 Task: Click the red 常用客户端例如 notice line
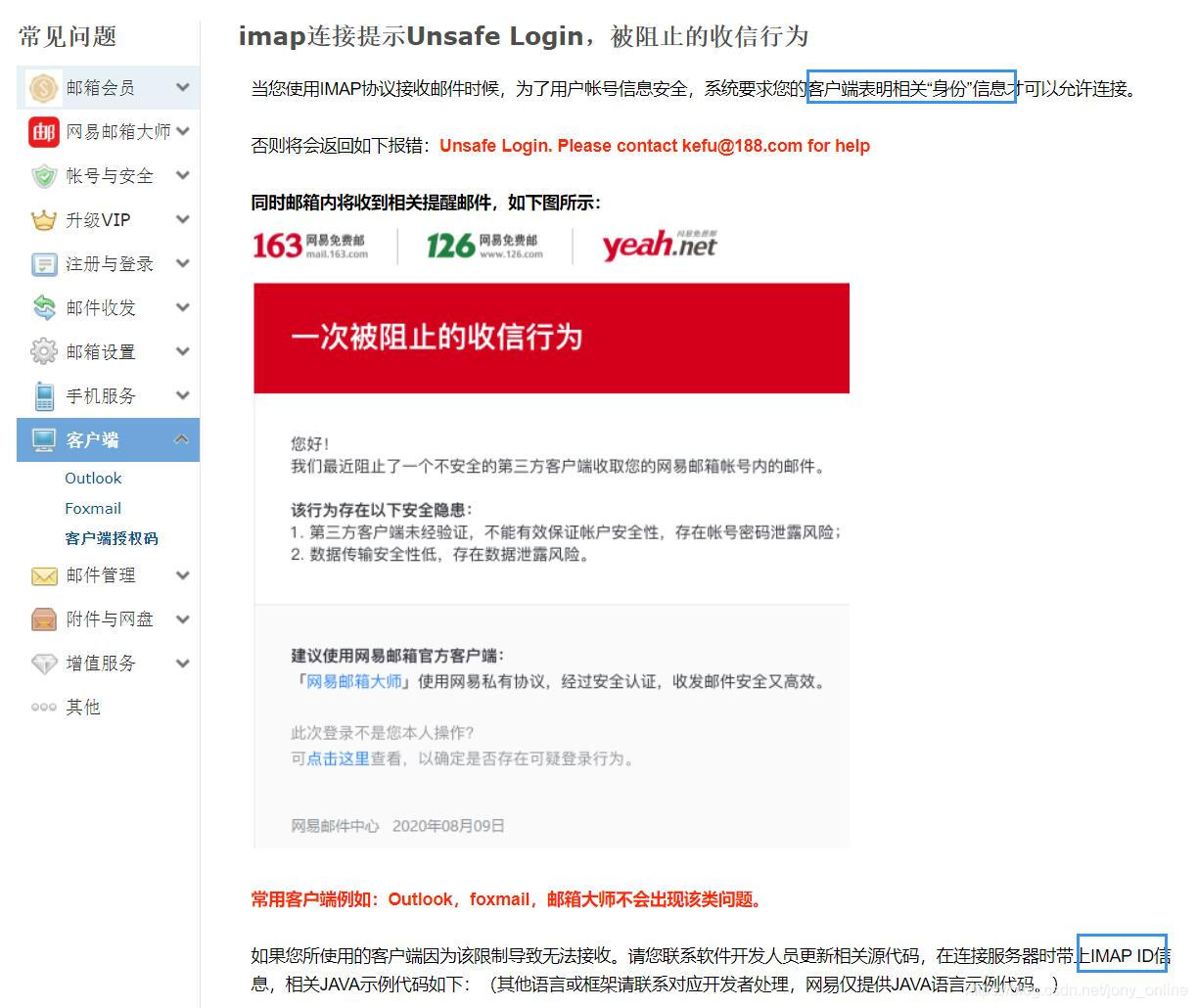point(506,899)
